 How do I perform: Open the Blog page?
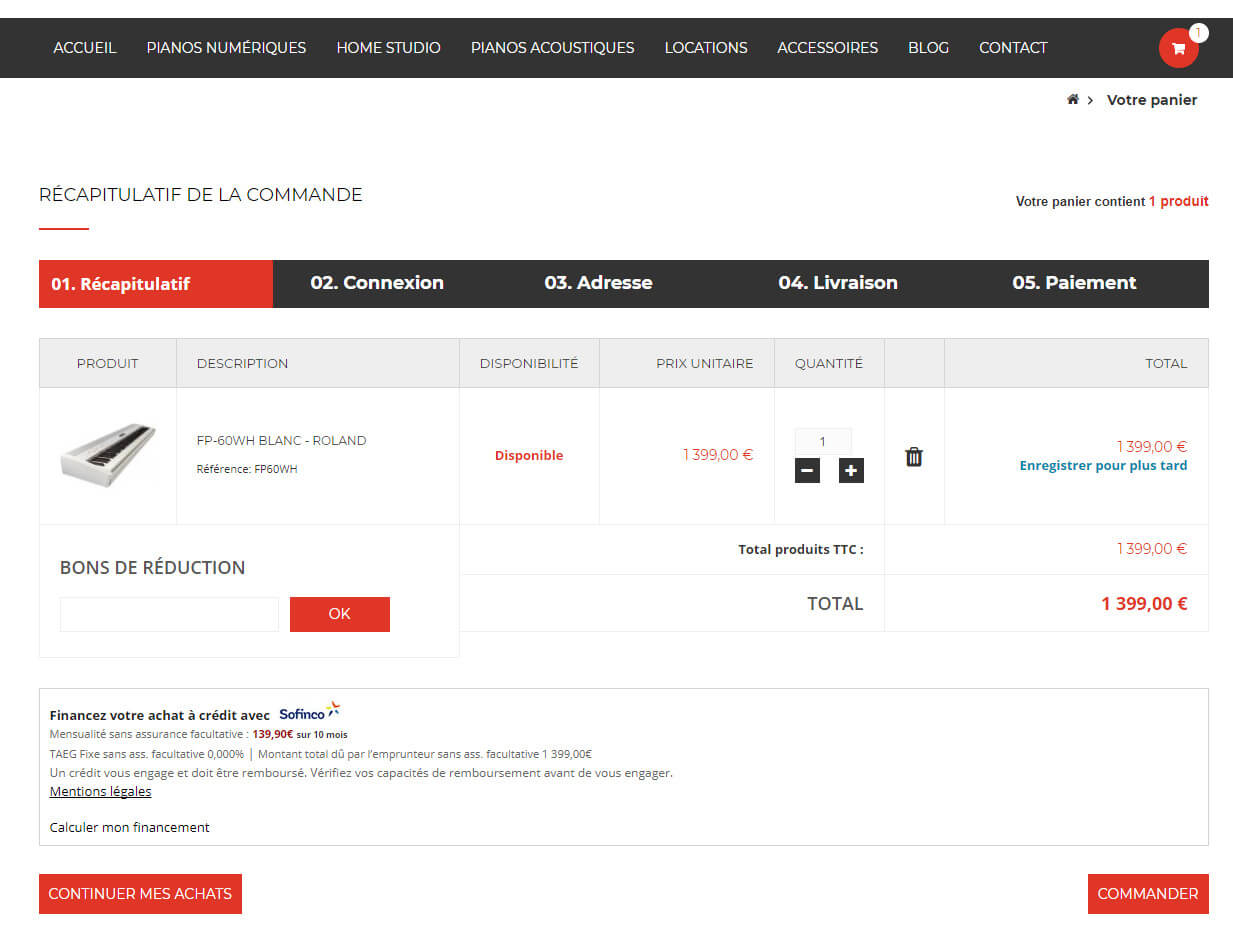click(928, 48)
